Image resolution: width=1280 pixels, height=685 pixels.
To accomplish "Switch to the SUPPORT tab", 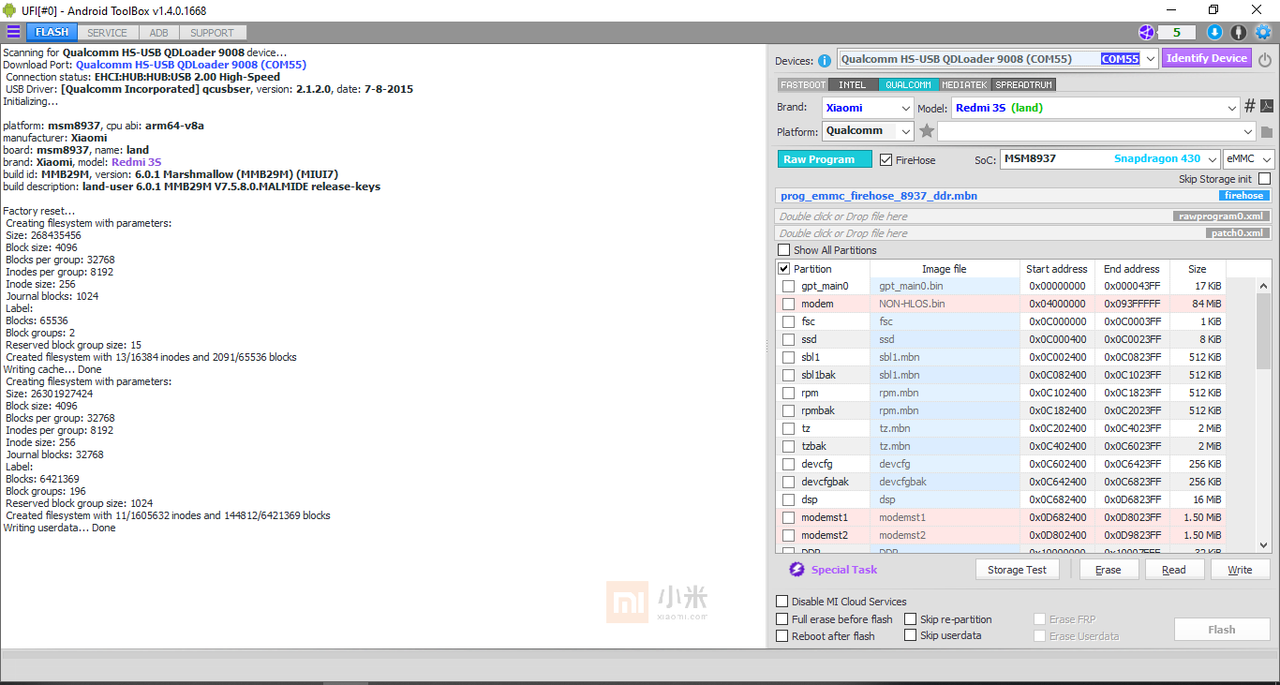I will [x=212, y=32].
